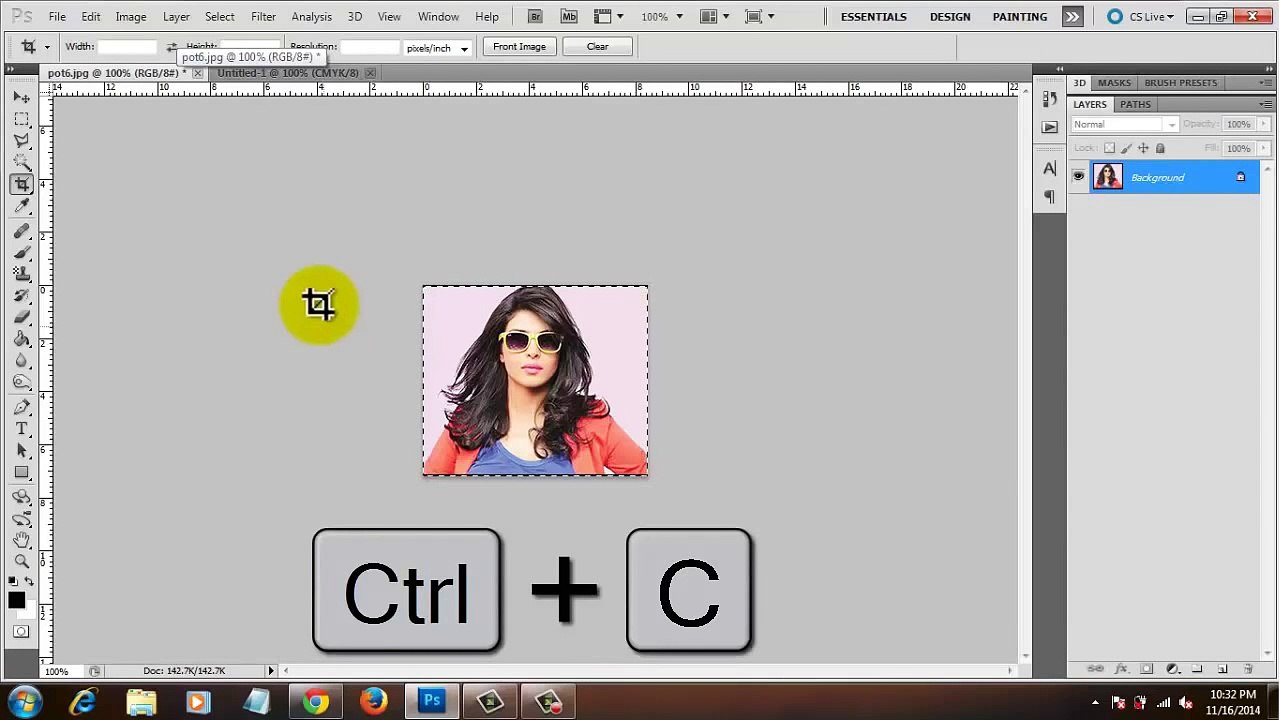Viewport: 1280px width, 720px height.
Task: Open the Normal blend mode dropdown
Action: [1124, 125]
